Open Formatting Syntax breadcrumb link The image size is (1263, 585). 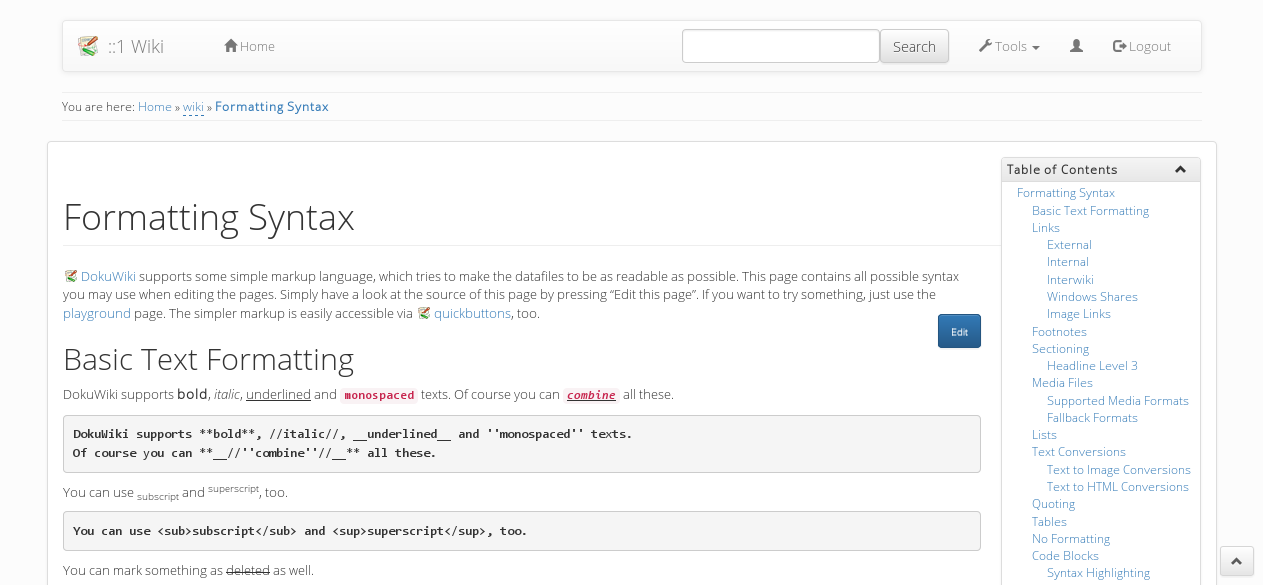tap(272, 107)
